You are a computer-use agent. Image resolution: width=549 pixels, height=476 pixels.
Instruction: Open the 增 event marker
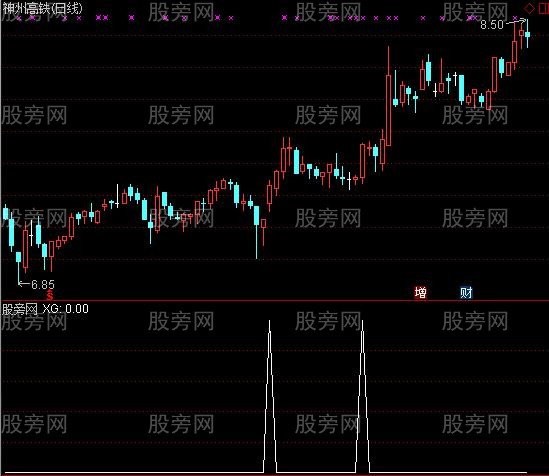coord(420,292)
